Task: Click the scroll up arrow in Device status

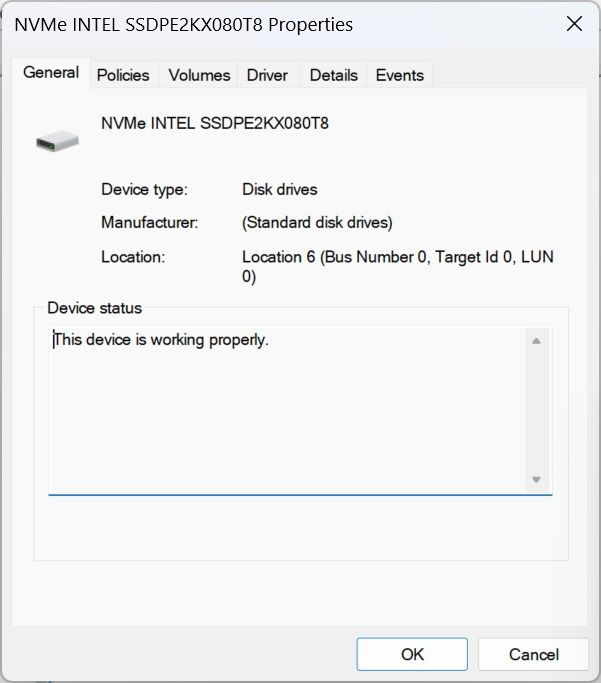Action: click(536, 341)
